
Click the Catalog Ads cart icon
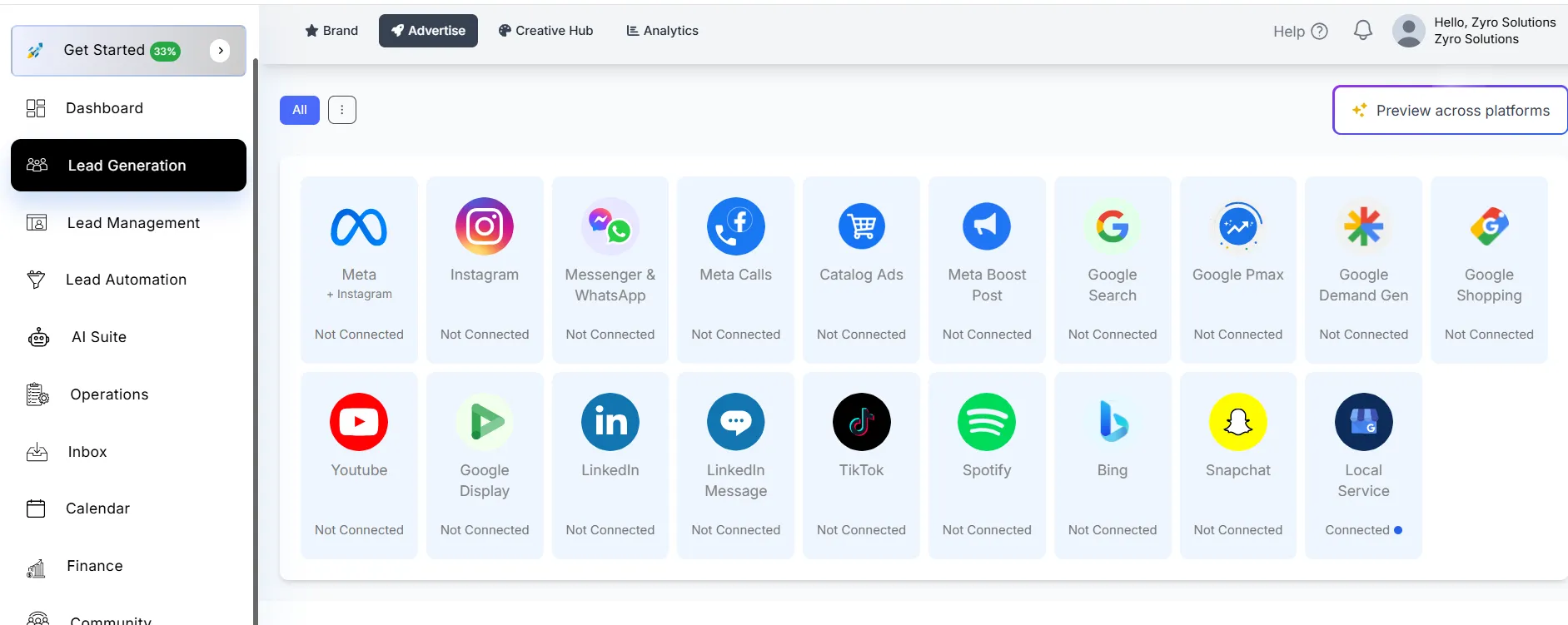click(861, 226)
